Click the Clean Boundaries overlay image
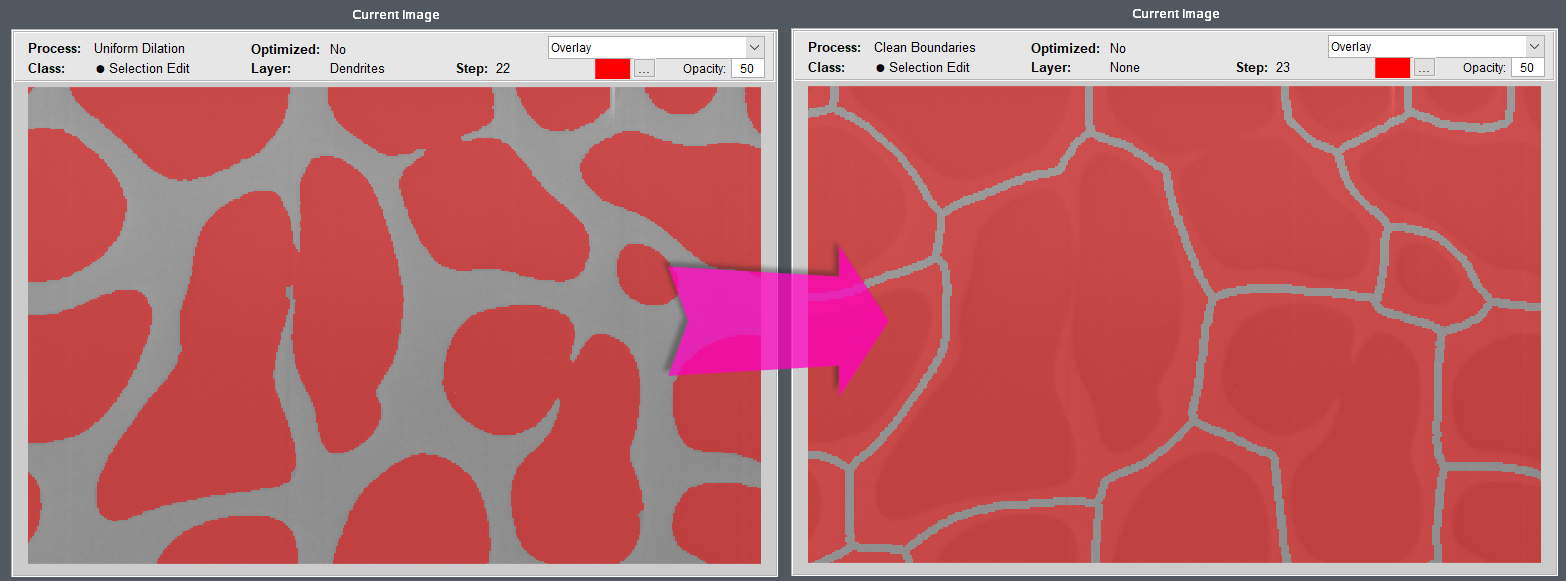The height and width of the screenshot is (581, 1567). point(1174,324)
